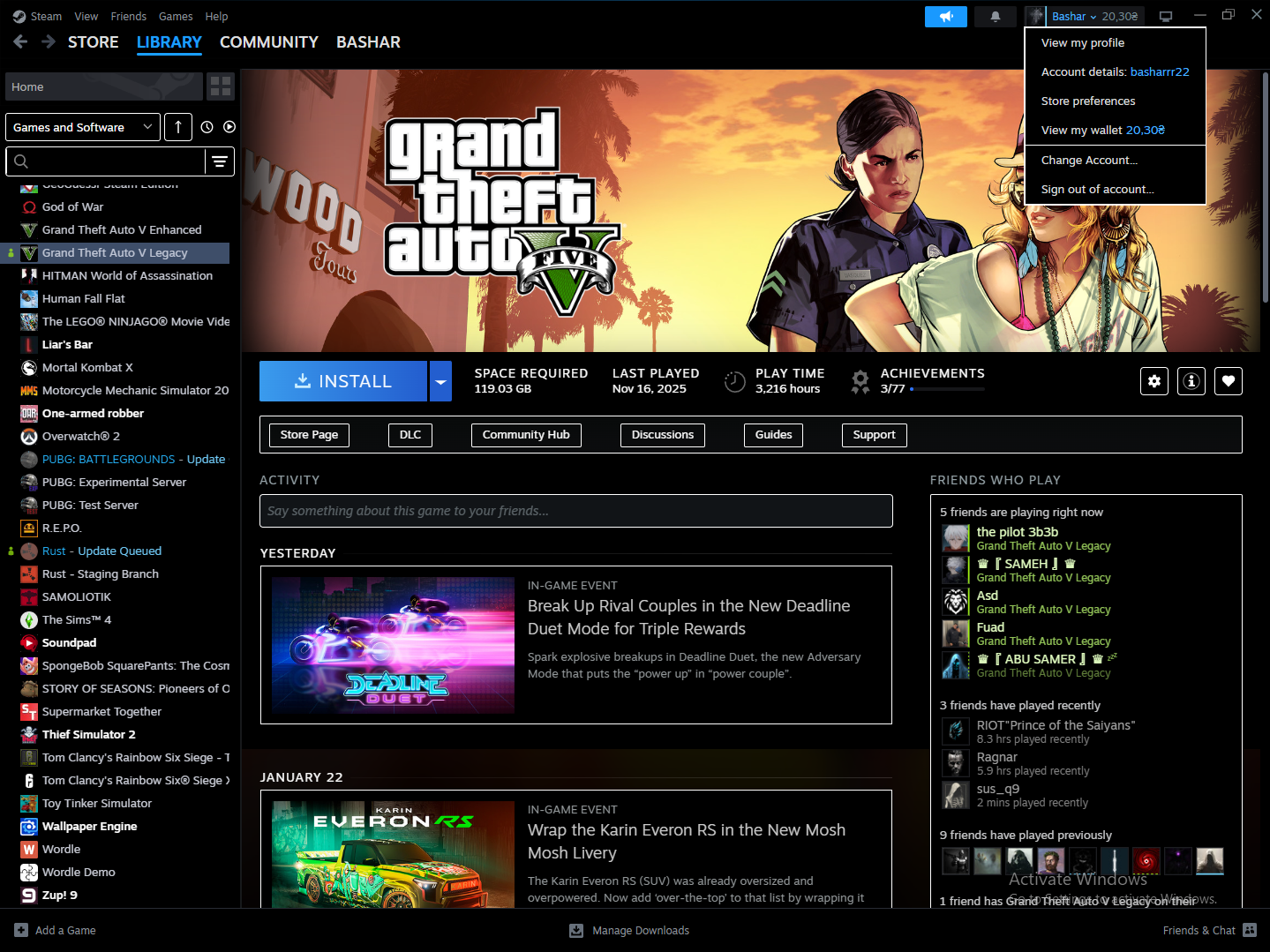The image size is (1270, 952).
Task: Open the Deadline Duet event thumbnail
Action: pos(393,645)
